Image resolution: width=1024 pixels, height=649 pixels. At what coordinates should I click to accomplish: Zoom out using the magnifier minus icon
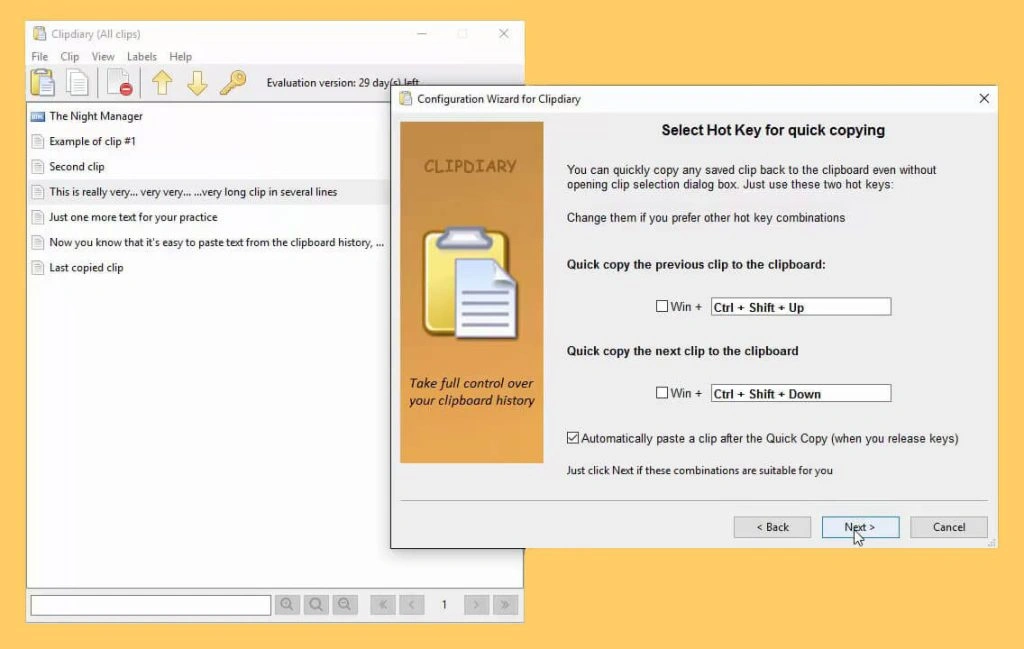tap(345, 604)
